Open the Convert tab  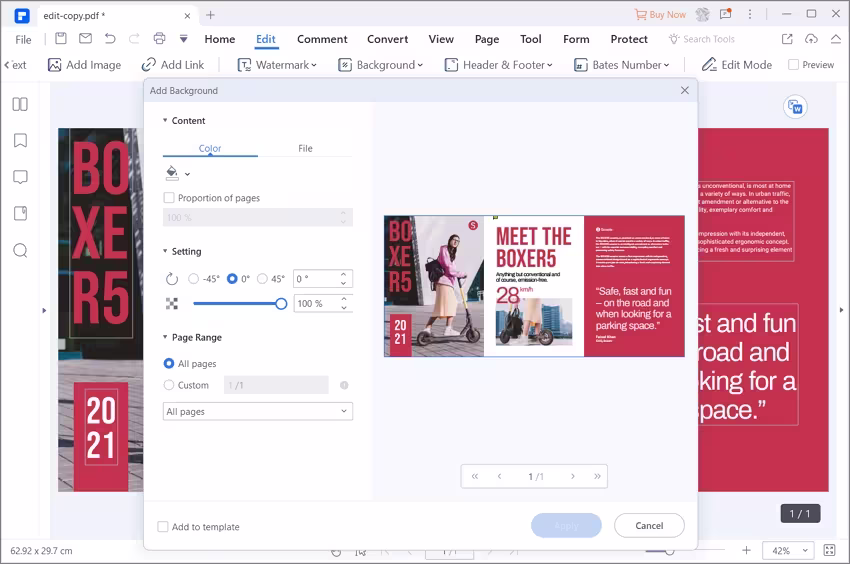pos(388,39)
